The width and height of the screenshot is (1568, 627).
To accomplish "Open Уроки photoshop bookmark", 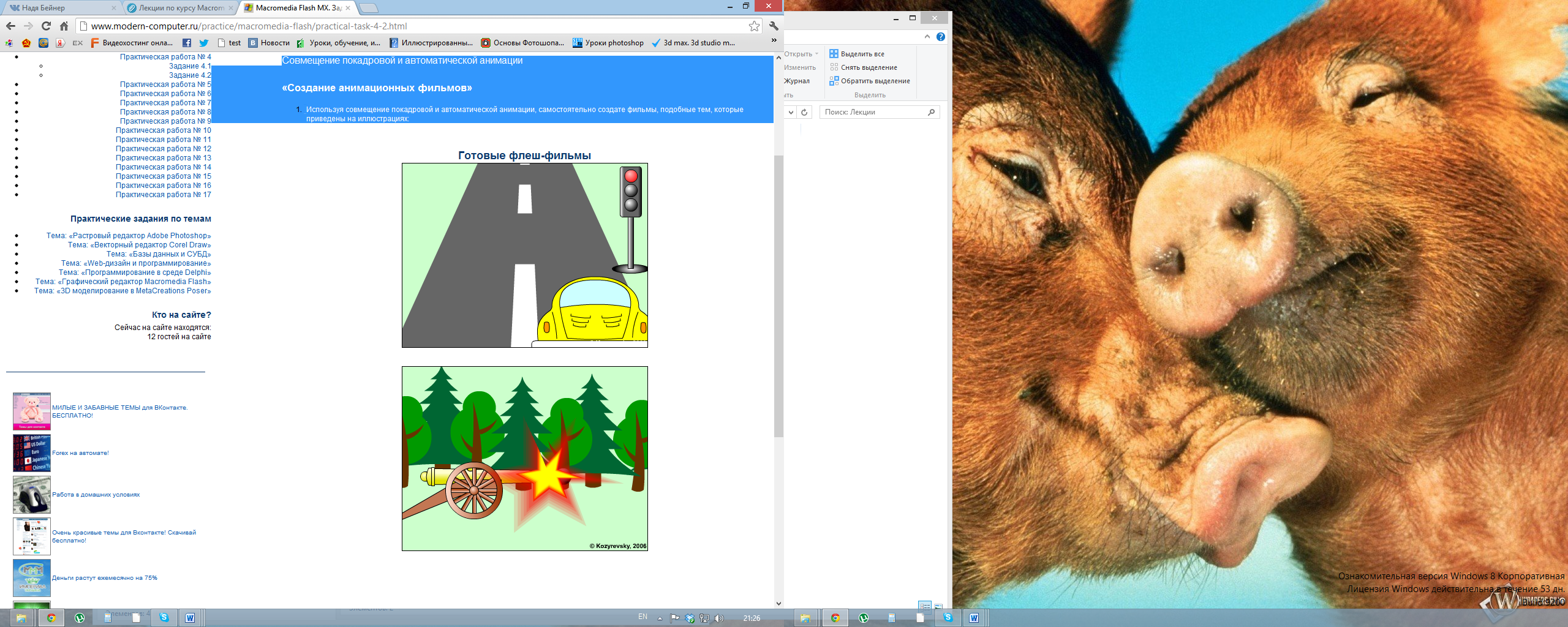I will click(x=608, y=43).
